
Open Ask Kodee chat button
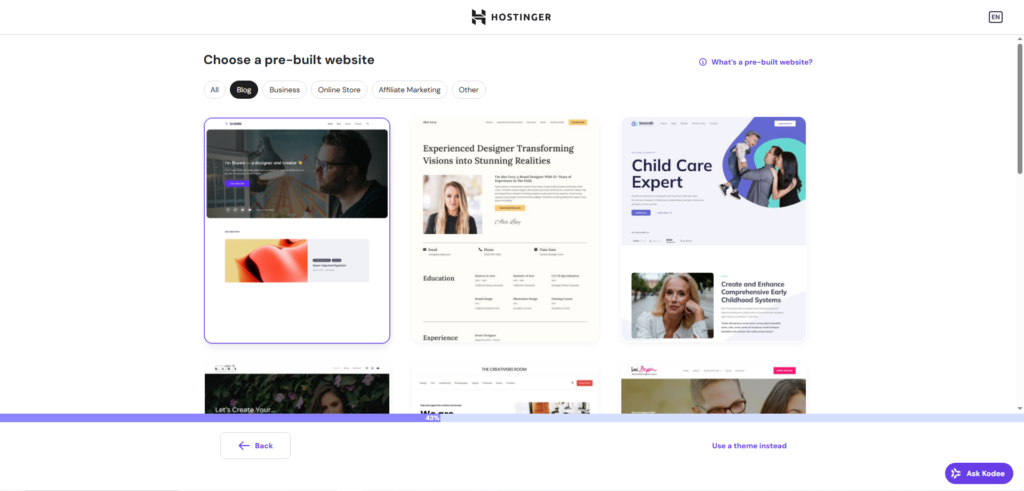coord(979,473)
